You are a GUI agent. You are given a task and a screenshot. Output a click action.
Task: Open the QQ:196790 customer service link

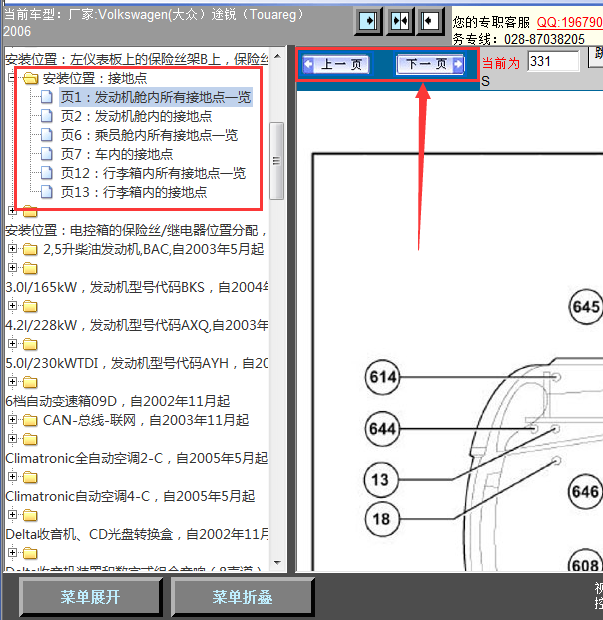[x=569, y=22]
